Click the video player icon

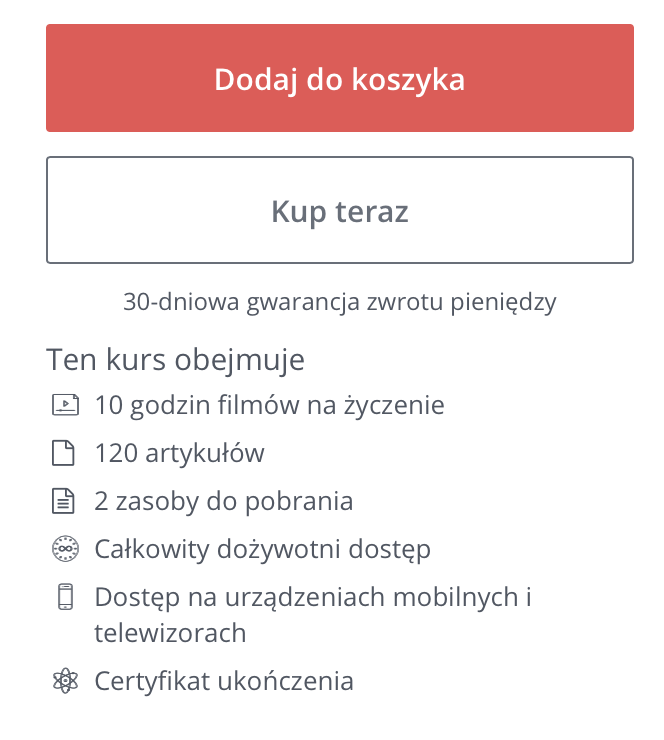[64, 405]
